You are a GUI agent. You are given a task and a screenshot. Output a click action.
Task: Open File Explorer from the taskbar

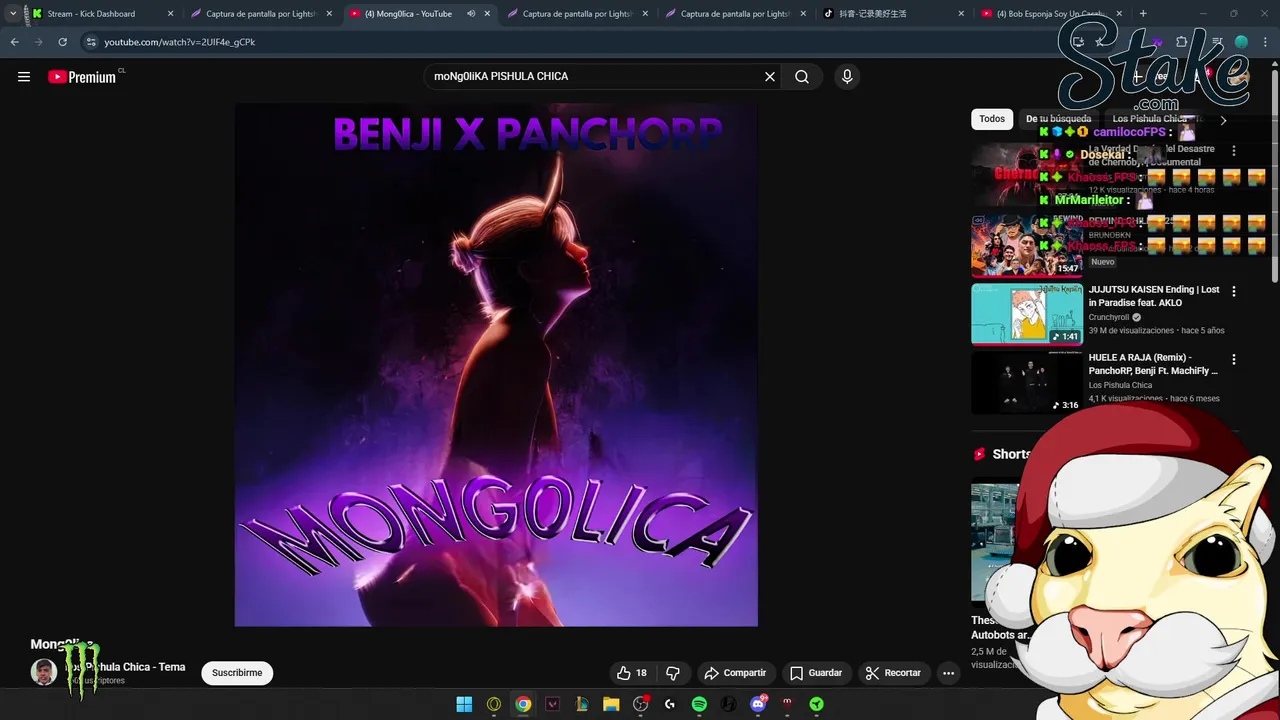(611, 704)
